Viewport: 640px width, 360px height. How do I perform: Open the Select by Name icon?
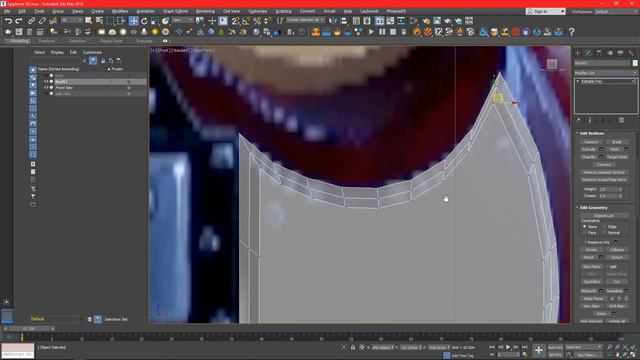(x=99, y=21)
